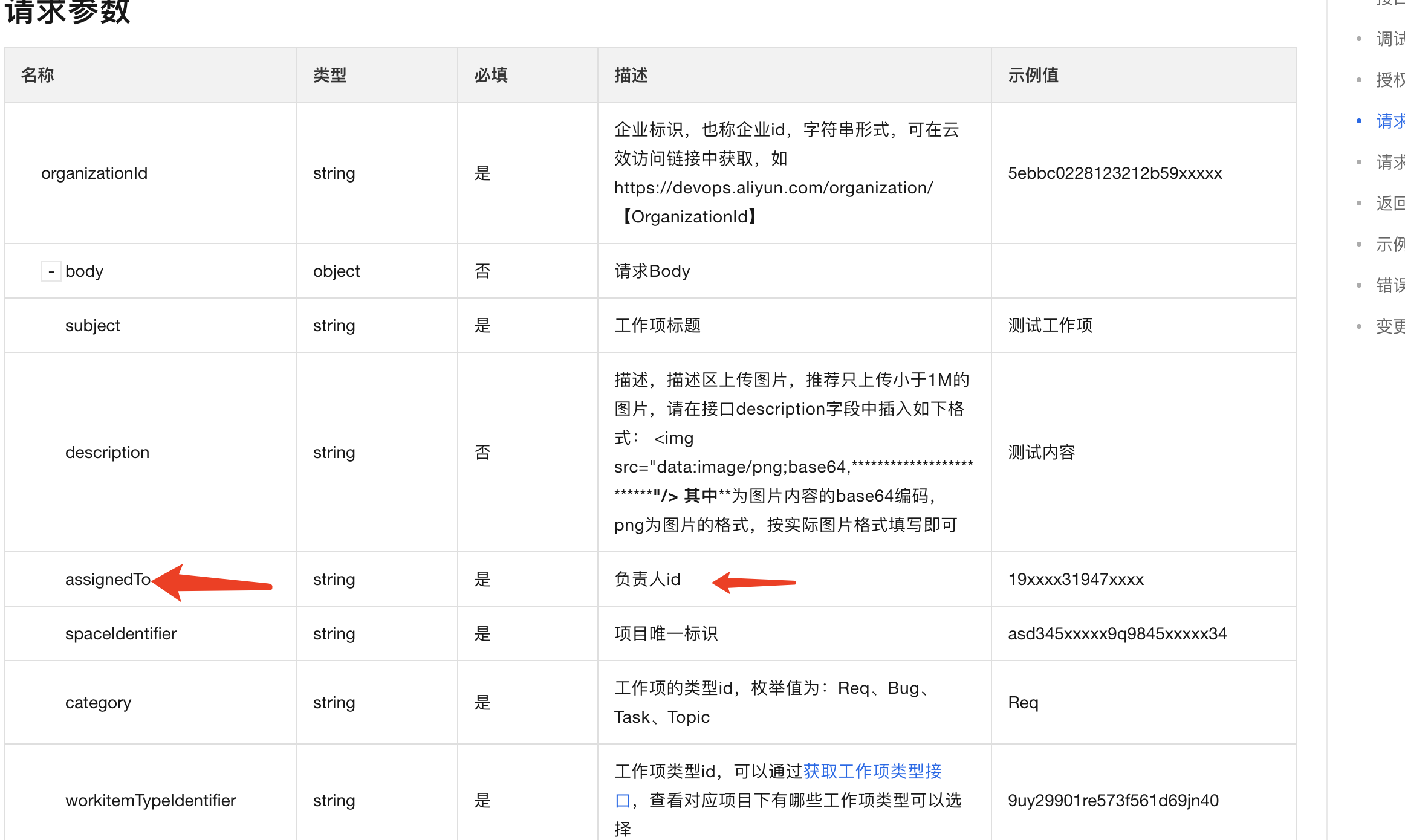
Task: Select the description parameter name
Action: coord(107,453)
